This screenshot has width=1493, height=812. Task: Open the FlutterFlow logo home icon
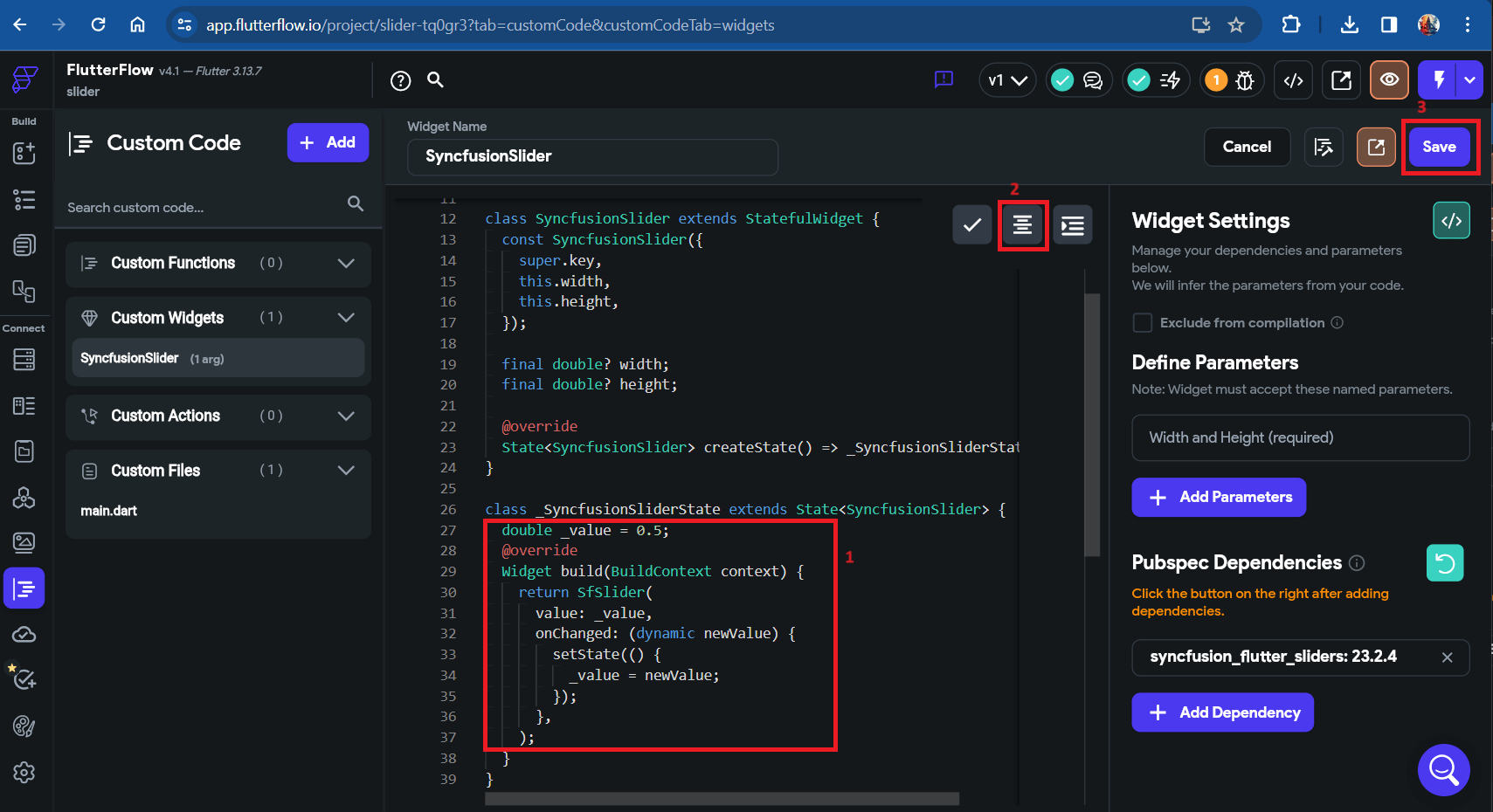(x=24, y=79)
